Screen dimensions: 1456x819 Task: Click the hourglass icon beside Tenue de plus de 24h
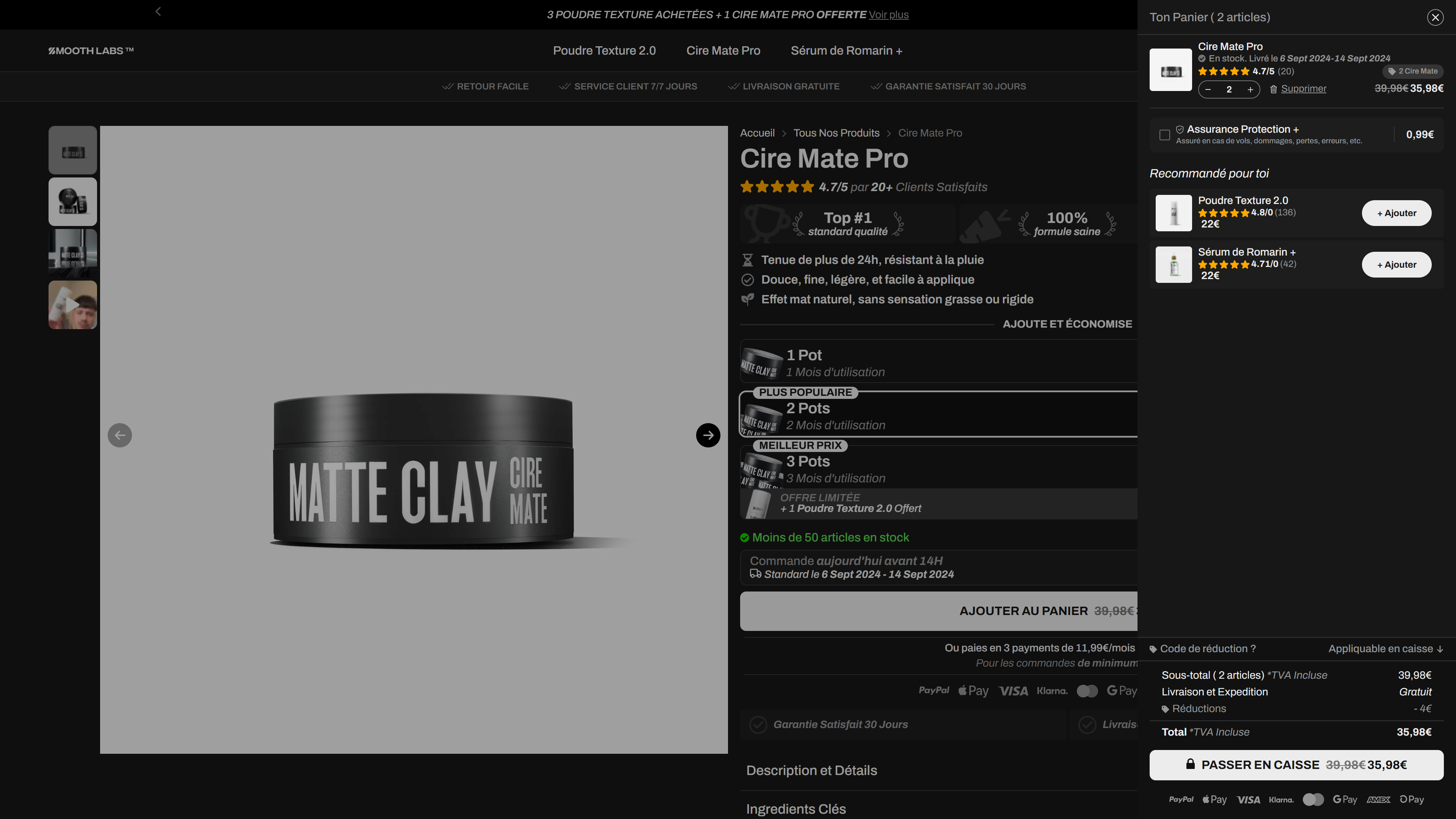tap(747, 260)
